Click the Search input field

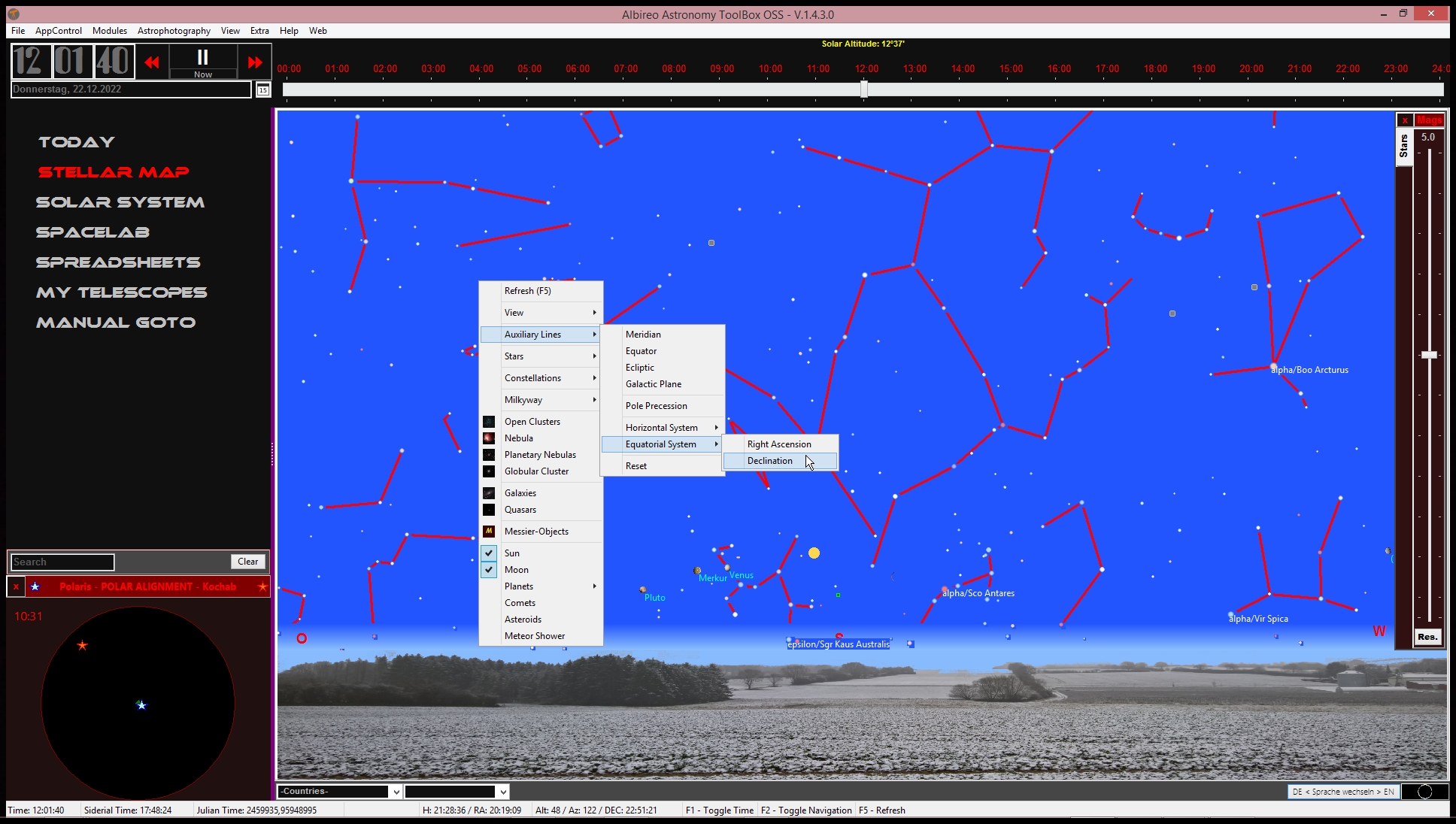62,562
